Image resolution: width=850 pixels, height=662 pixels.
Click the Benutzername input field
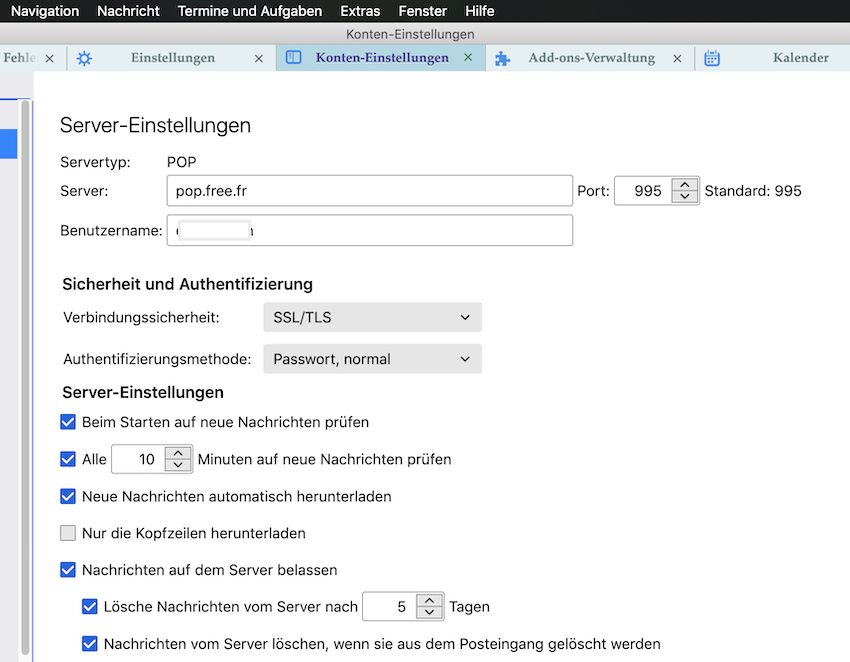(x=370, y=230)
